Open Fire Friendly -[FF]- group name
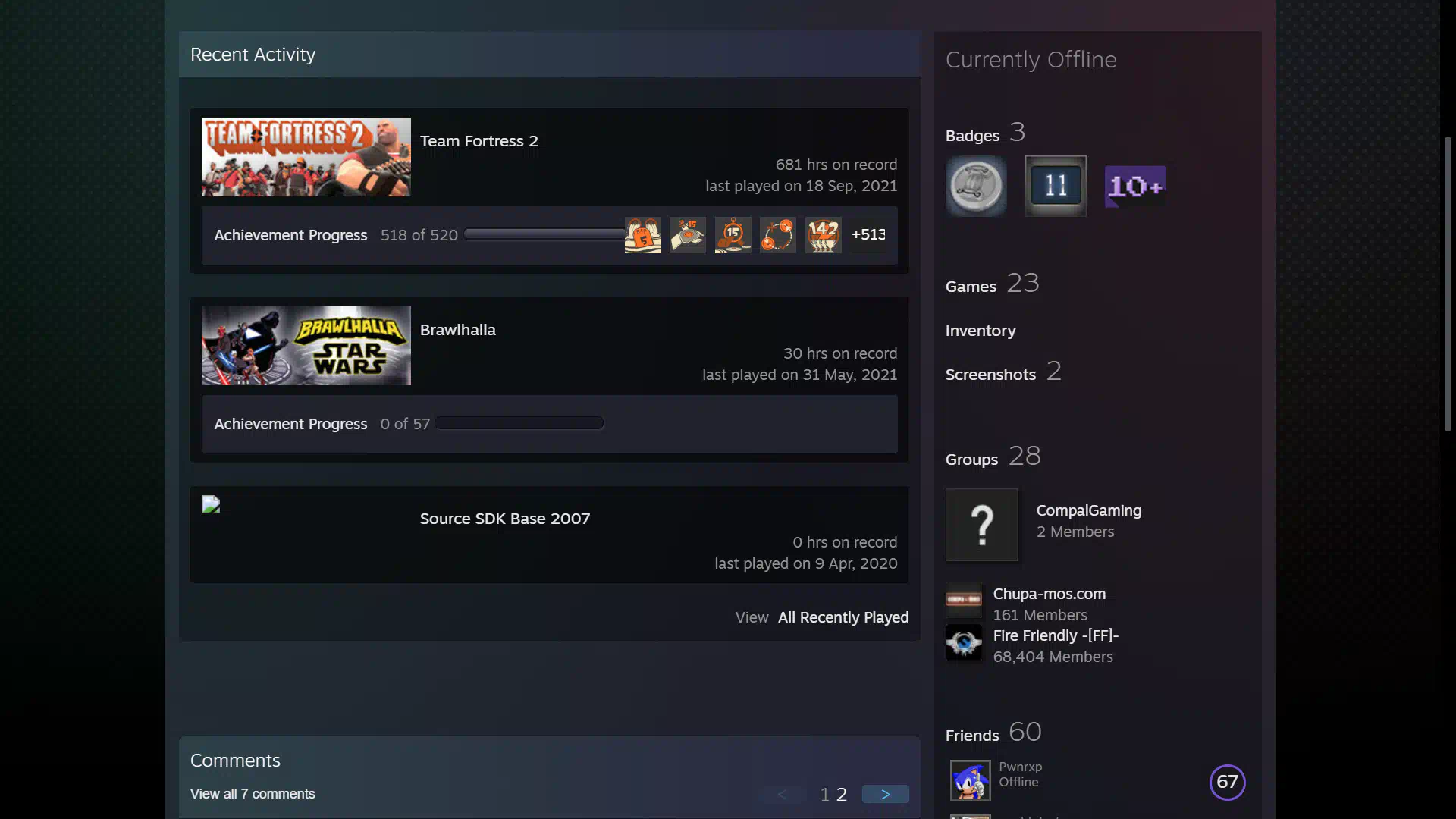 (x=1056, y=635)
